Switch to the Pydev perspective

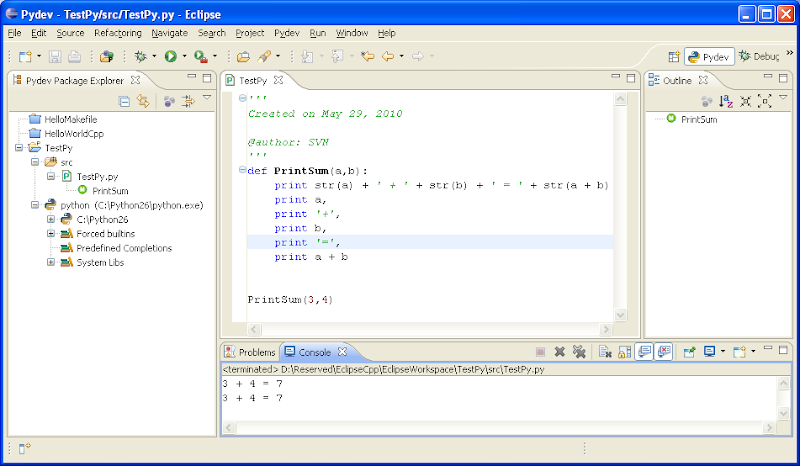[709, 57]
